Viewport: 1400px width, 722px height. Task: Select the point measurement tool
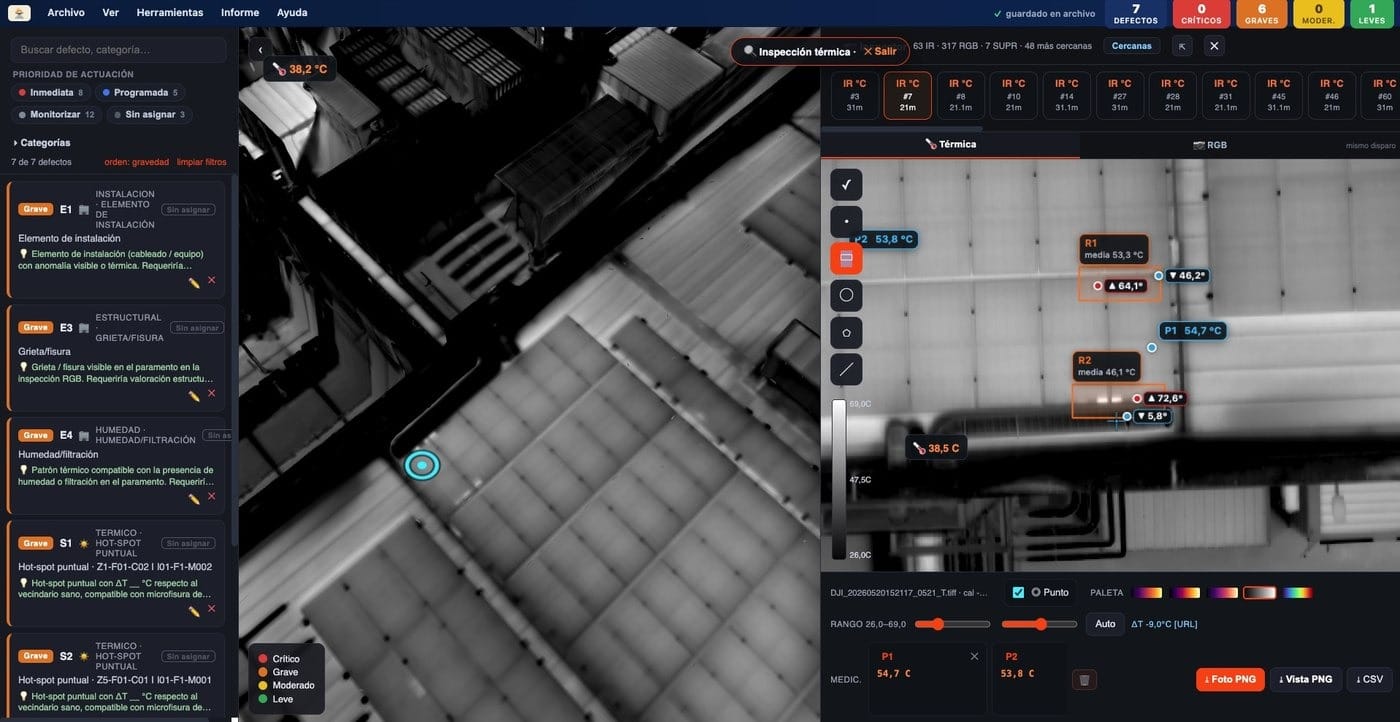point(846,221)
